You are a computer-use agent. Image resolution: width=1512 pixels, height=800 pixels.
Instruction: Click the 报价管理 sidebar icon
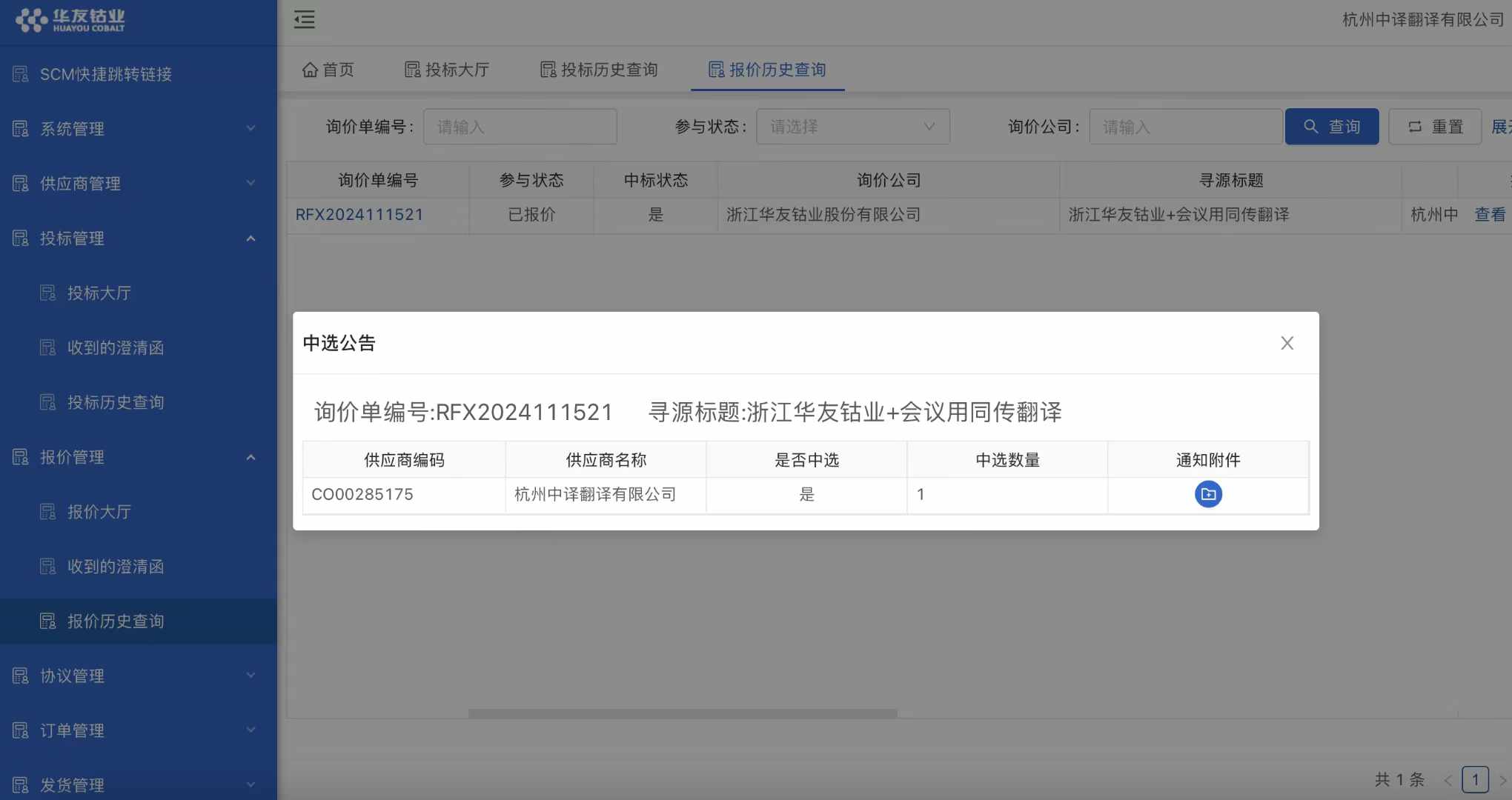(x=21, y=457)
